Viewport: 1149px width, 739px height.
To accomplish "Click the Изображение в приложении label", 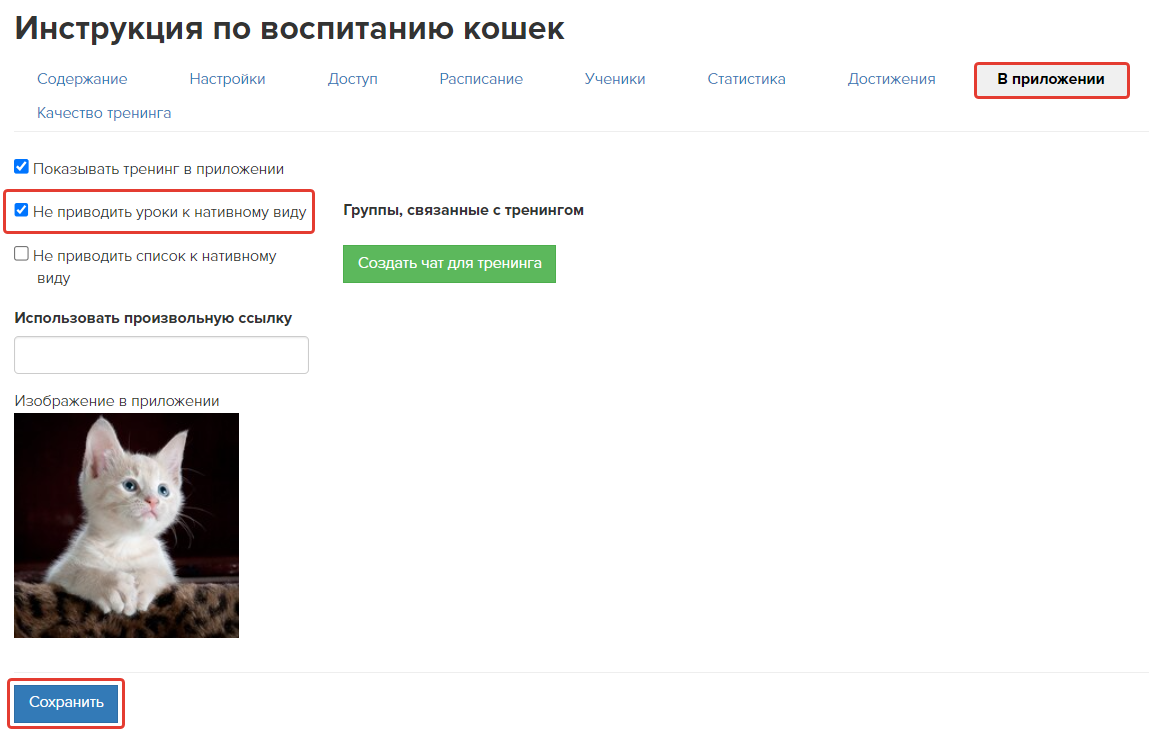I will [116, 401].
